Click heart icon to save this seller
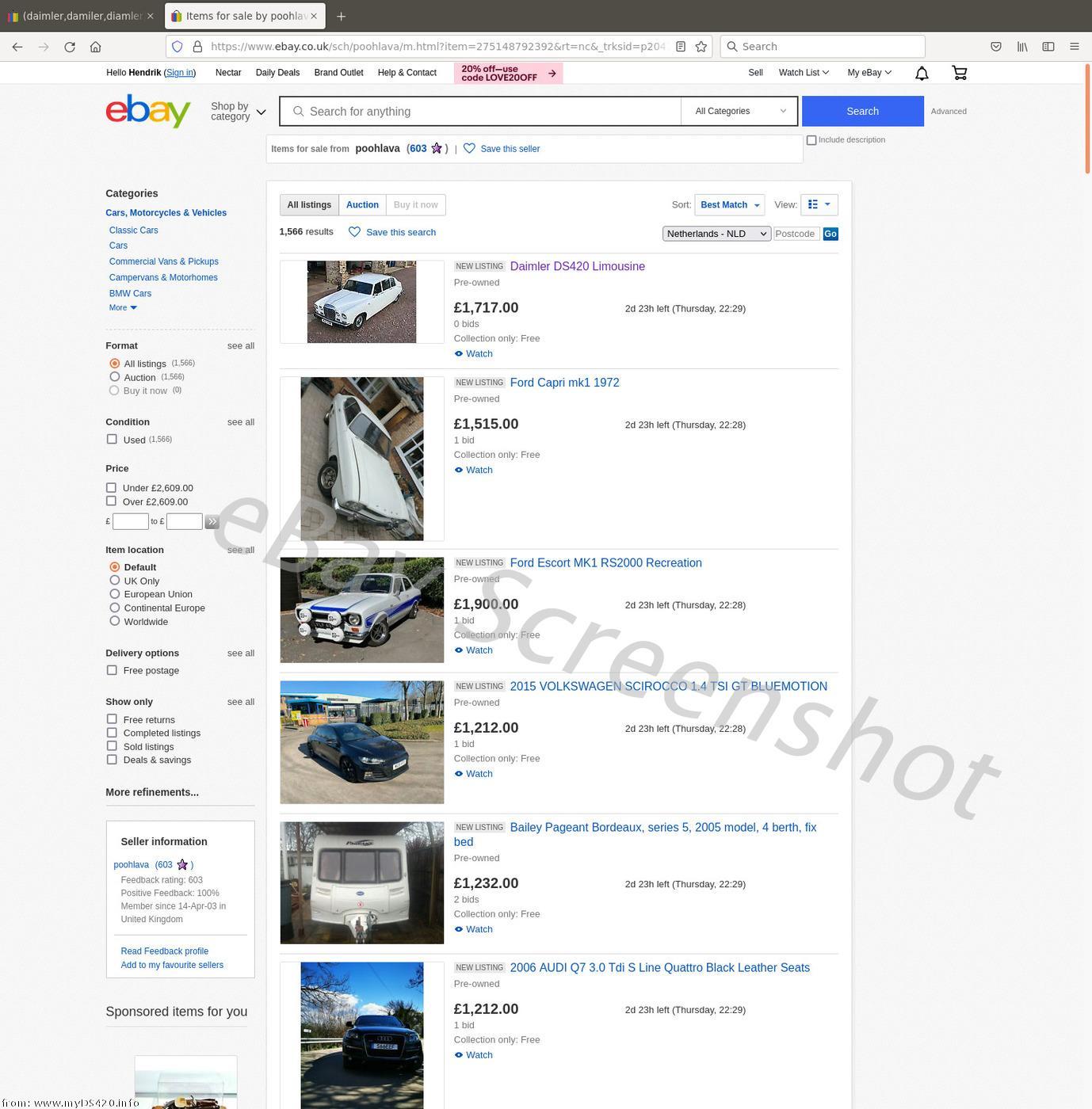The height and width of the screenshot is (1109, 1092). (469, 149)
